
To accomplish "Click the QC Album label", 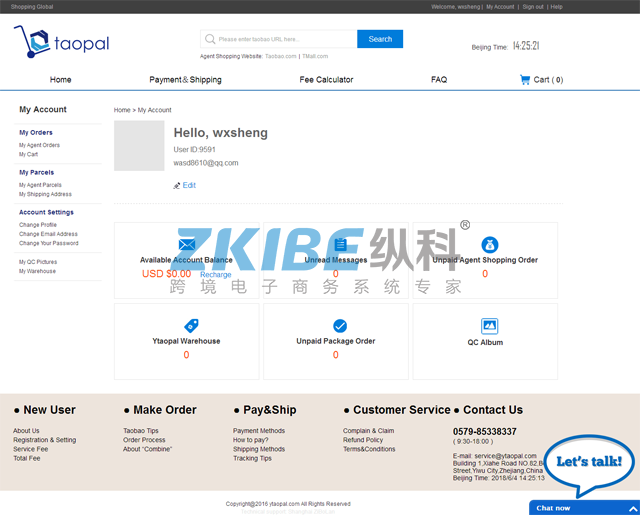I will [485, 343].
